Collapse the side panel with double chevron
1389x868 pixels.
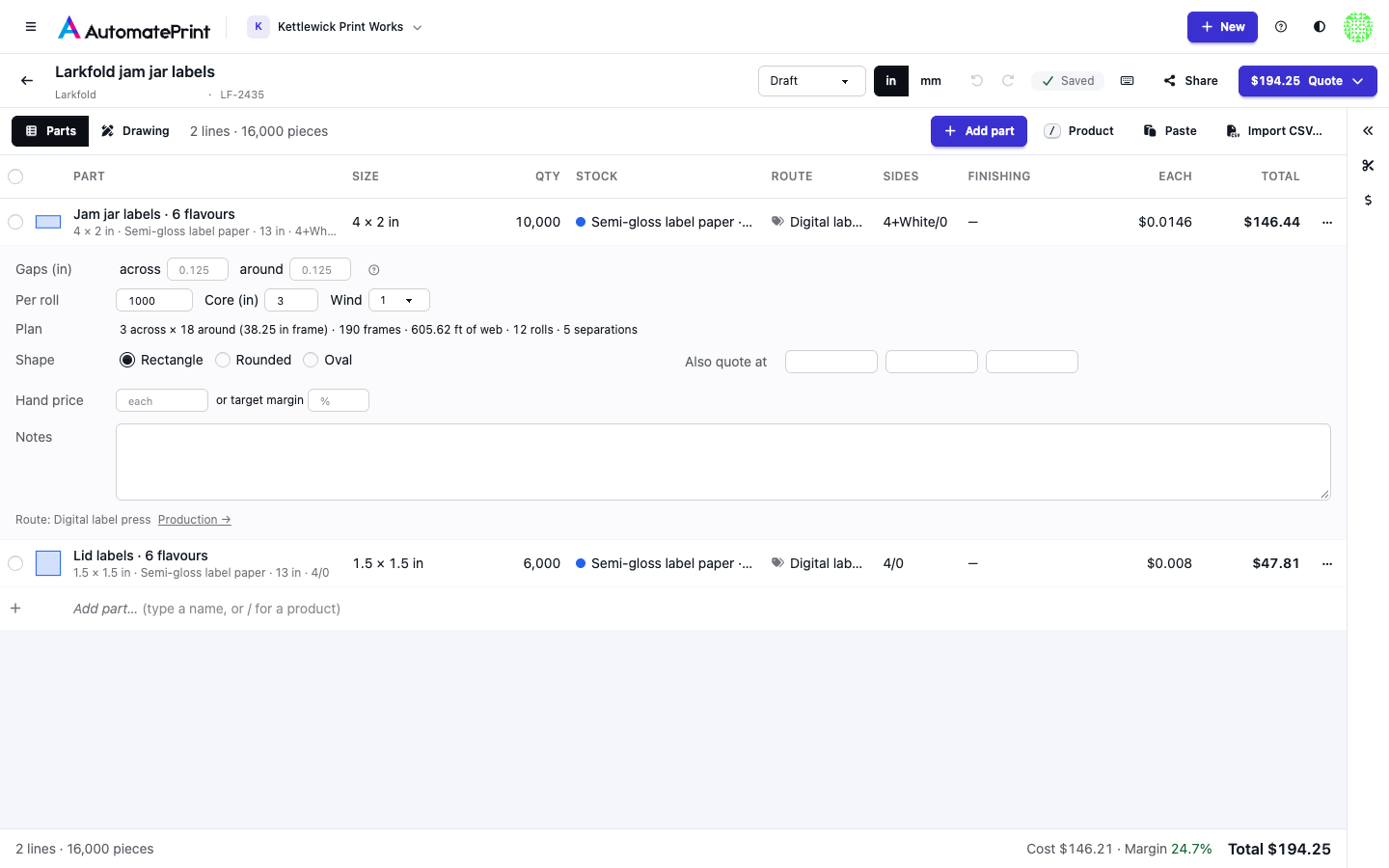tap(1368, 131)
